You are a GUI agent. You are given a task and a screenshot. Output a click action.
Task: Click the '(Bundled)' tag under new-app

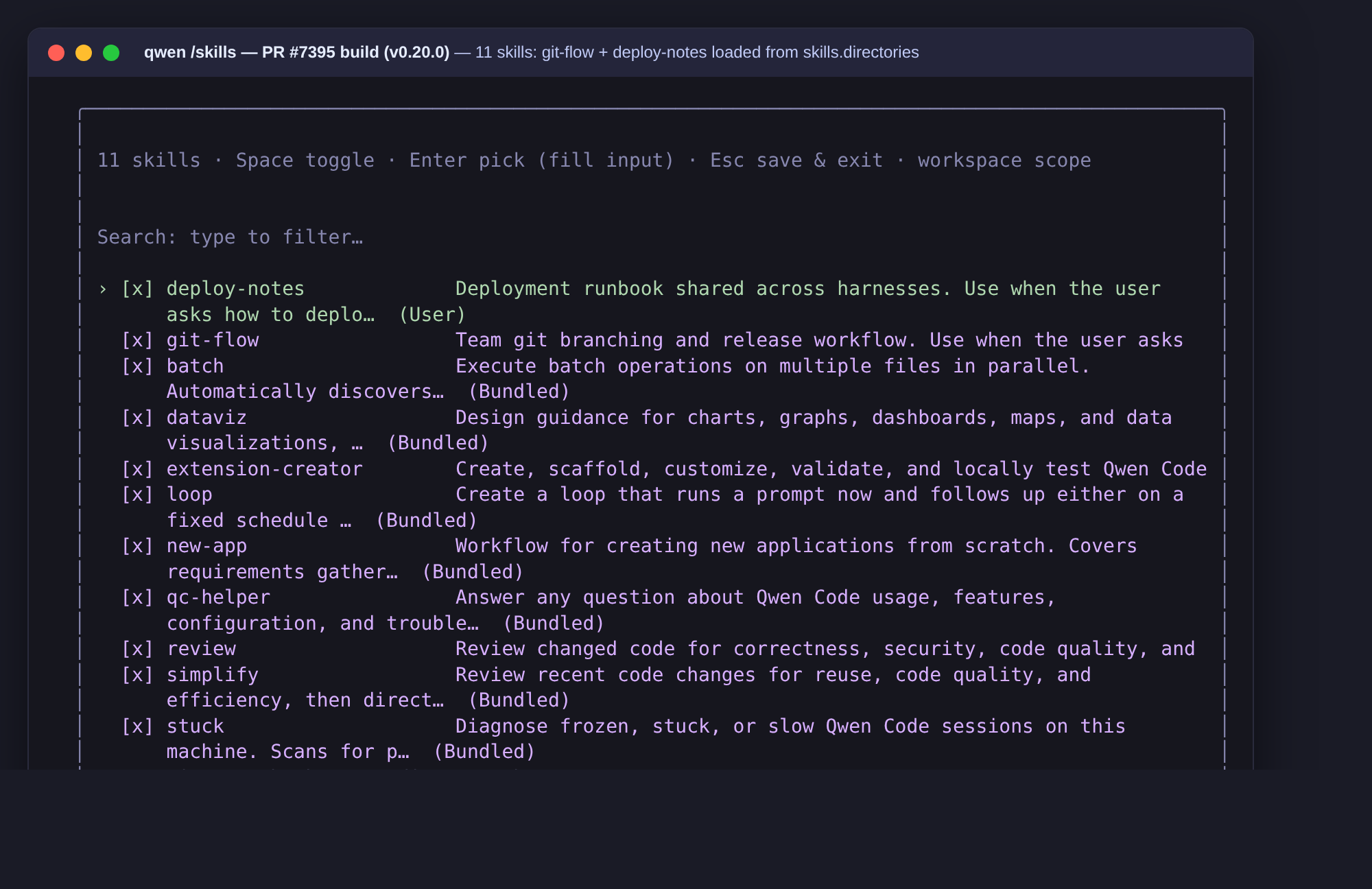point(473,572)
